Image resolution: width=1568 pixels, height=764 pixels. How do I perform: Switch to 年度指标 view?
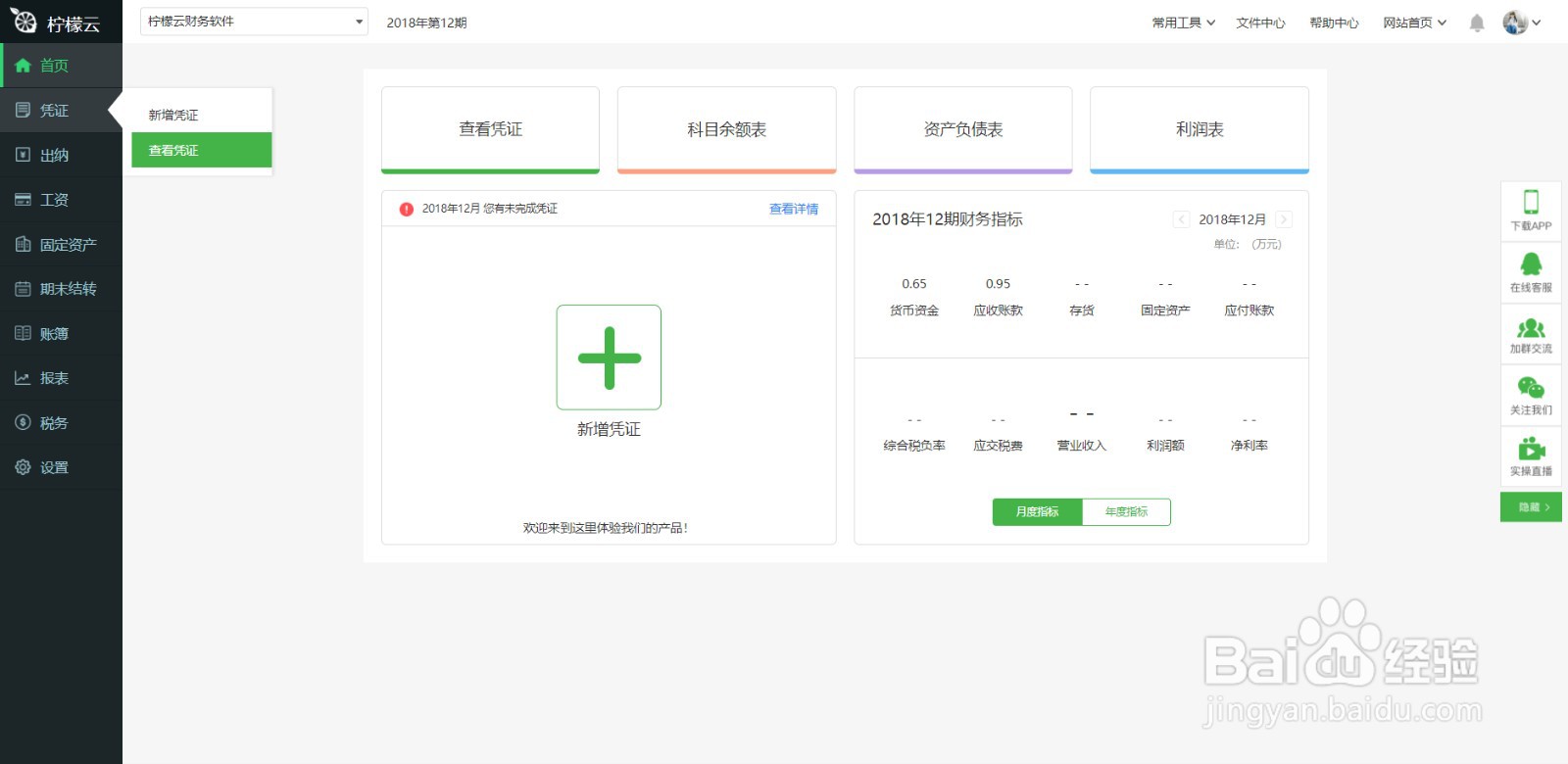pos(1126,511)
